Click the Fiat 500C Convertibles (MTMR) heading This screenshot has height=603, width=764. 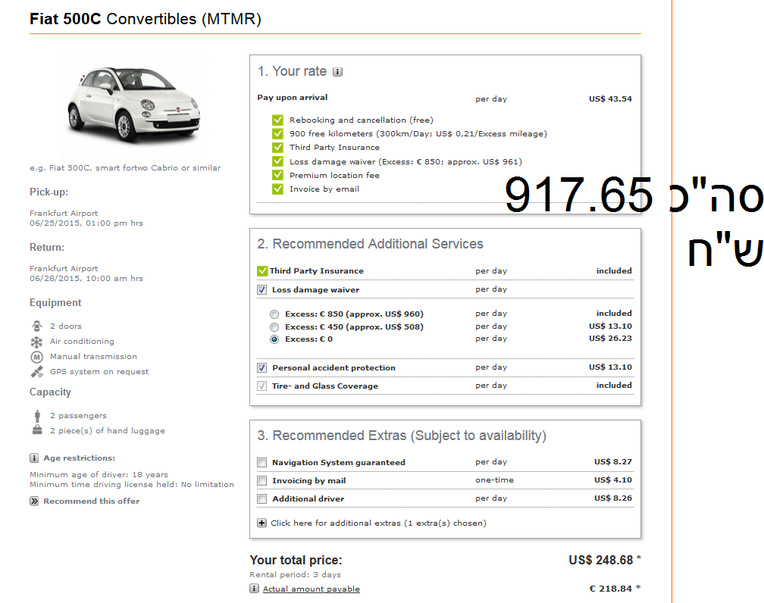(145, 19)
